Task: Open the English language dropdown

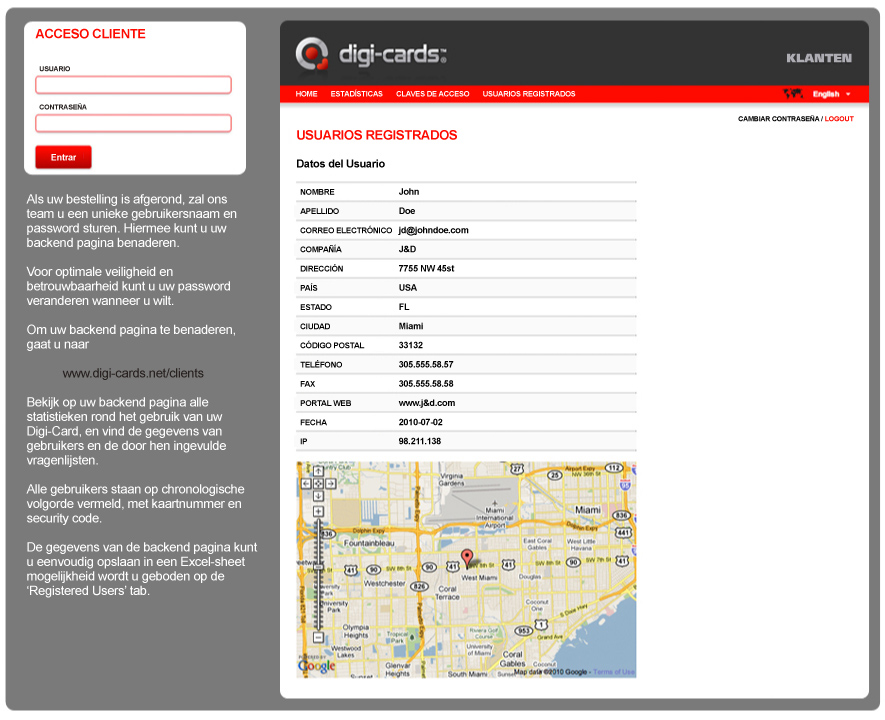Action: click(831, 94)
